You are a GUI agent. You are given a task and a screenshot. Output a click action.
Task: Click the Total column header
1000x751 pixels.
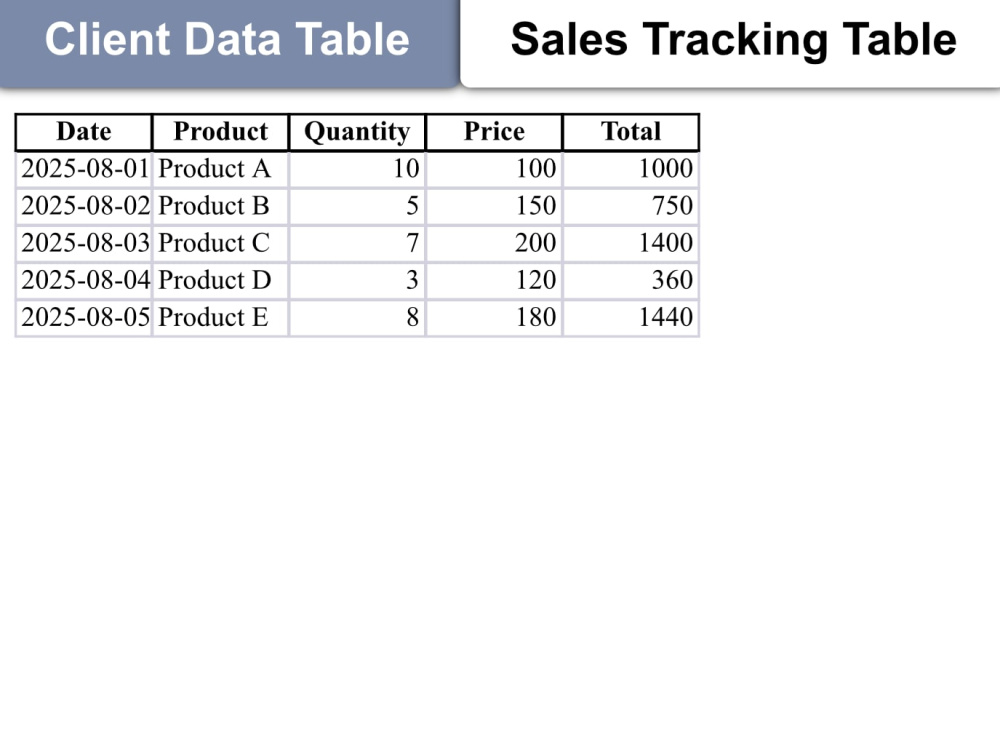[631, 132]
